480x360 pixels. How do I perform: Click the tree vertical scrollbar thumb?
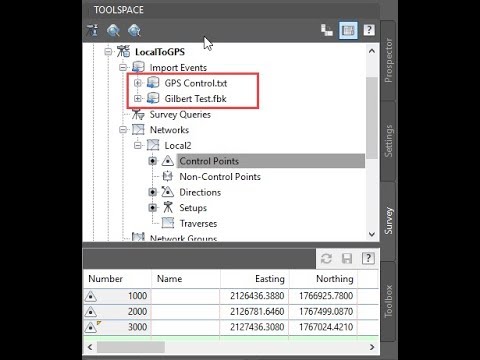pyautogui.click(x=372, y=118)
